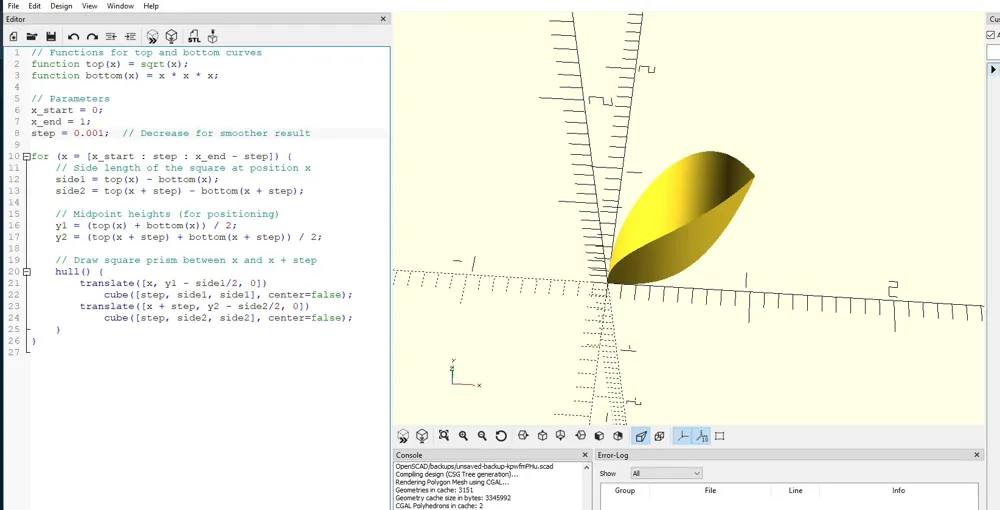Indent the selected code
Image resolution: width=1000 pixels, height=510 pixels.
130,37
